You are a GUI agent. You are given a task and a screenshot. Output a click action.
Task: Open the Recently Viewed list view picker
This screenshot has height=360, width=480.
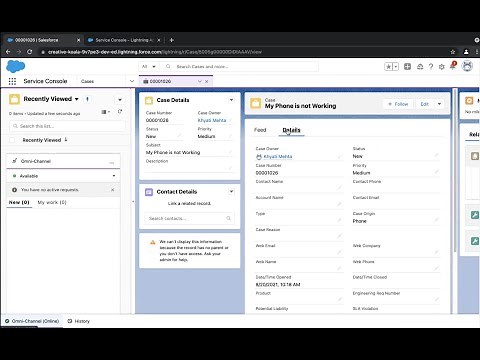[77, 99]
